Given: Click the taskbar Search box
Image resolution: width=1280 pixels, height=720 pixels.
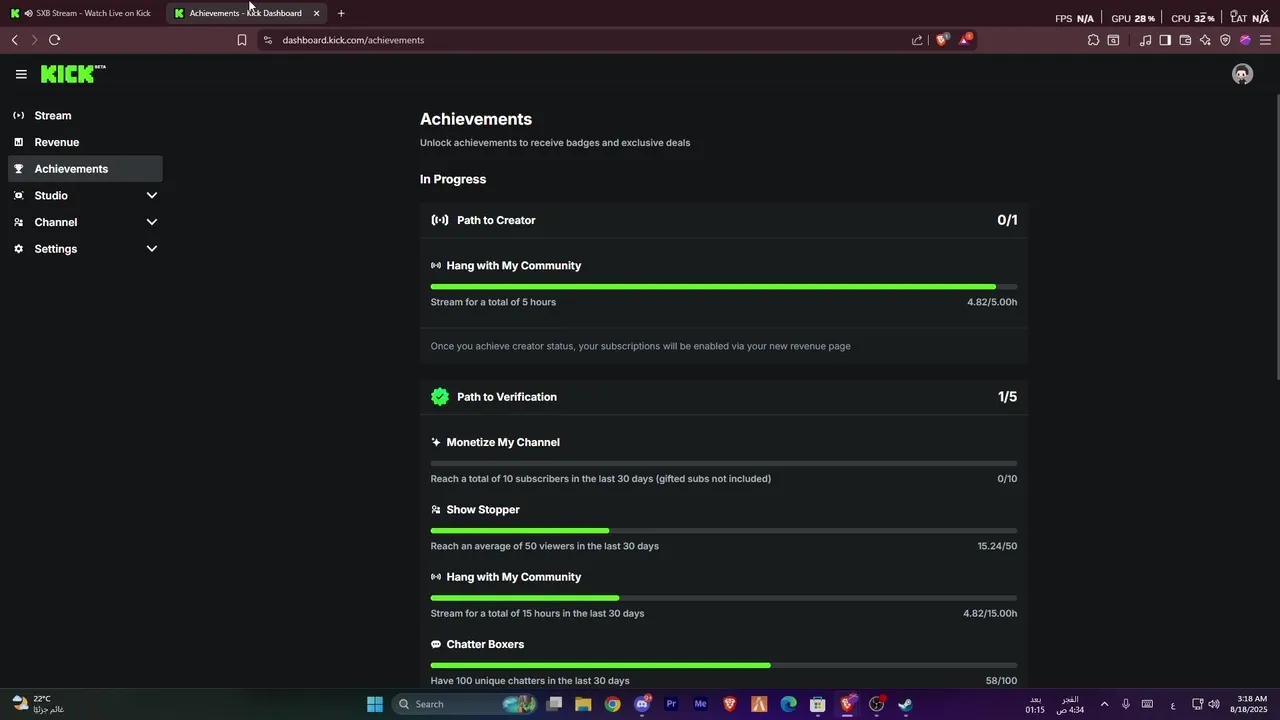Looking at the screenshot, I should pyautogui.click(x=464, y=704).
